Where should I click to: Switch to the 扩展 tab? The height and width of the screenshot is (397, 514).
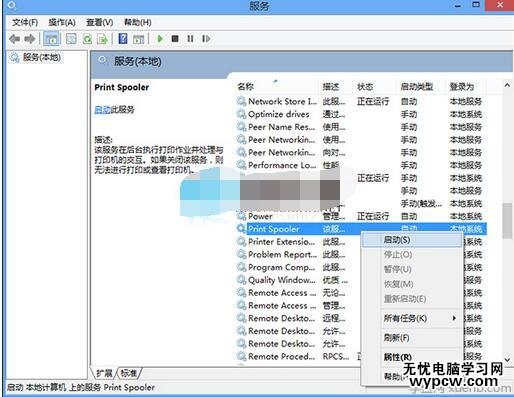[104, 373]
